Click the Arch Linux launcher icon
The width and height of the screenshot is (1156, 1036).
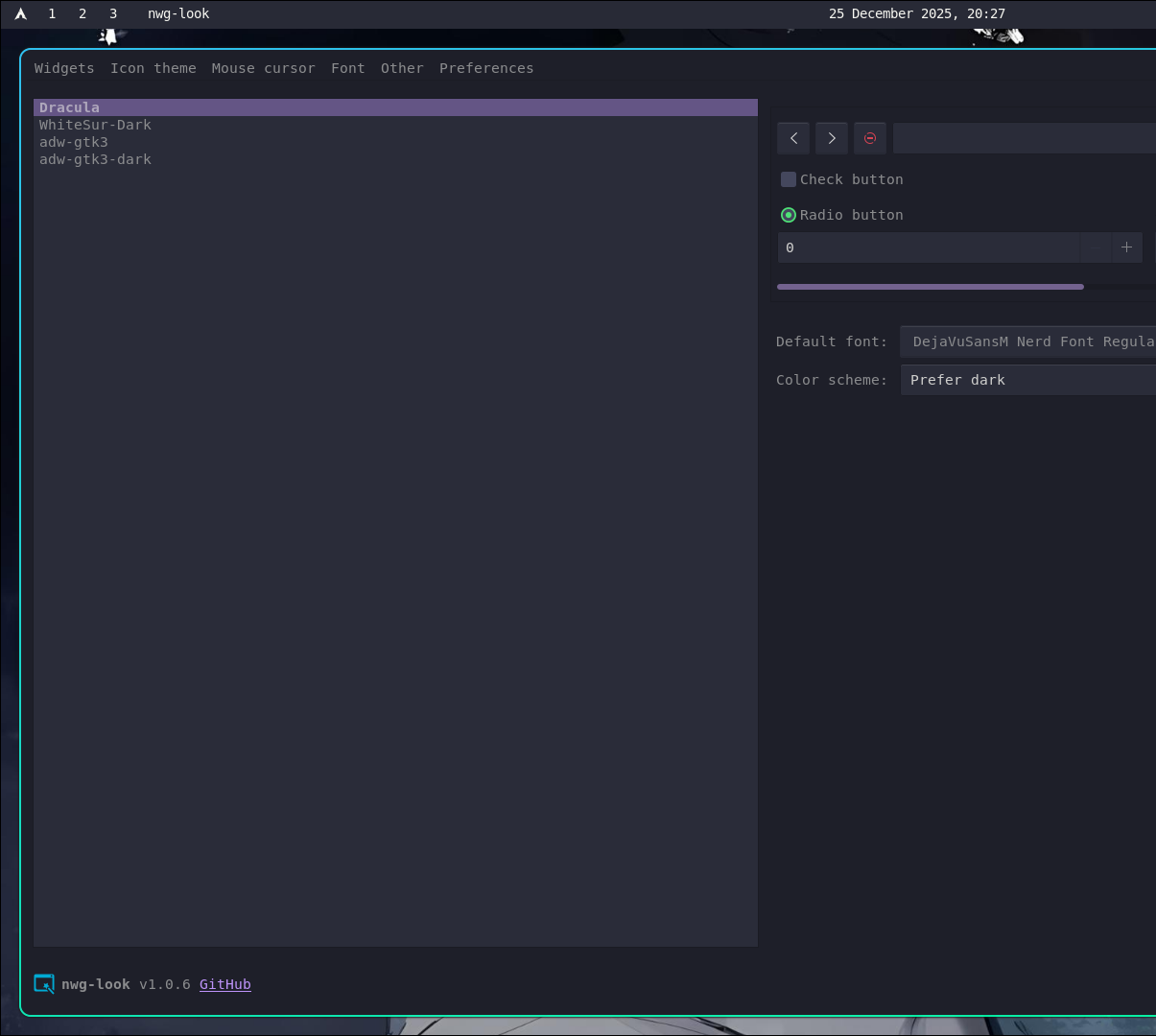point(20,13)
